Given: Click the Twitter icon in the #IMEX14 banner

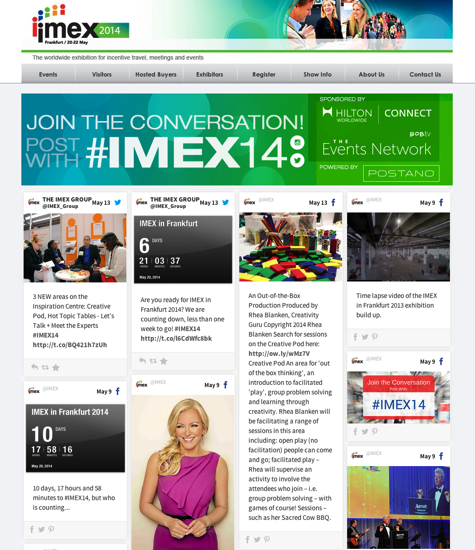Looking at the screenshot, I should click(x=297, y=160).
